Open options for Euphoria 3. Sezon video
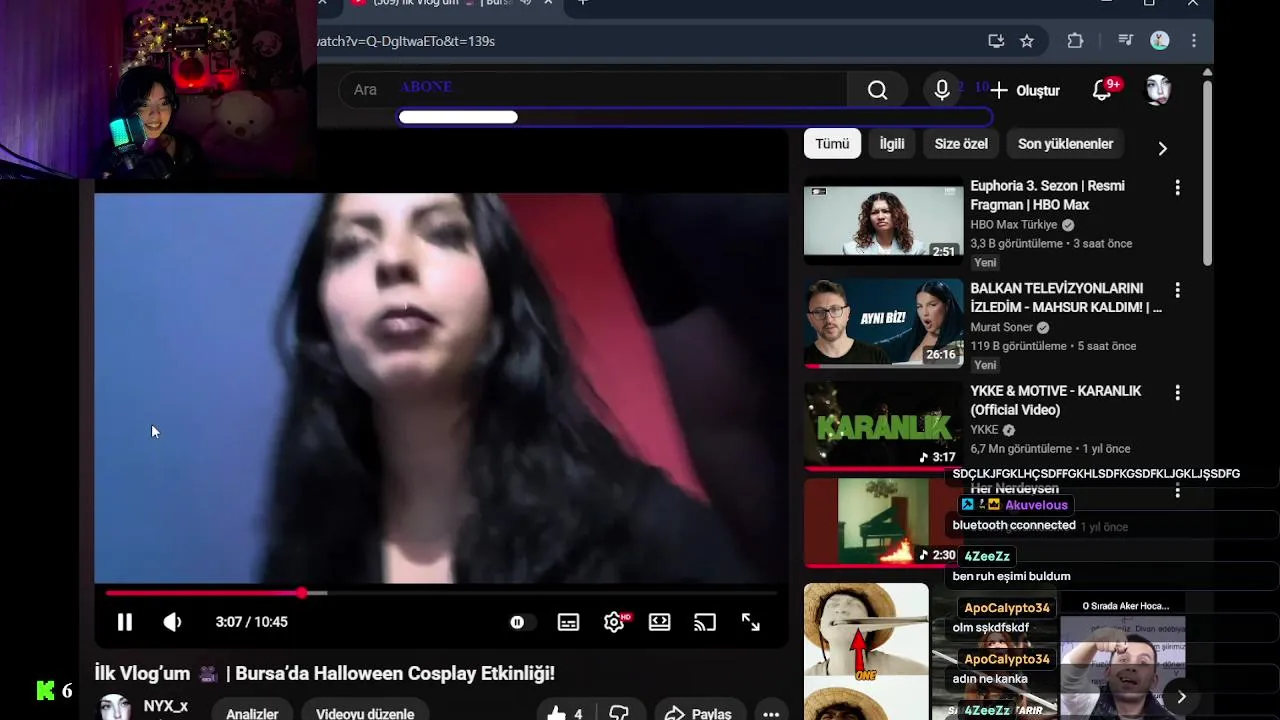 click(x=1177, y=188)
